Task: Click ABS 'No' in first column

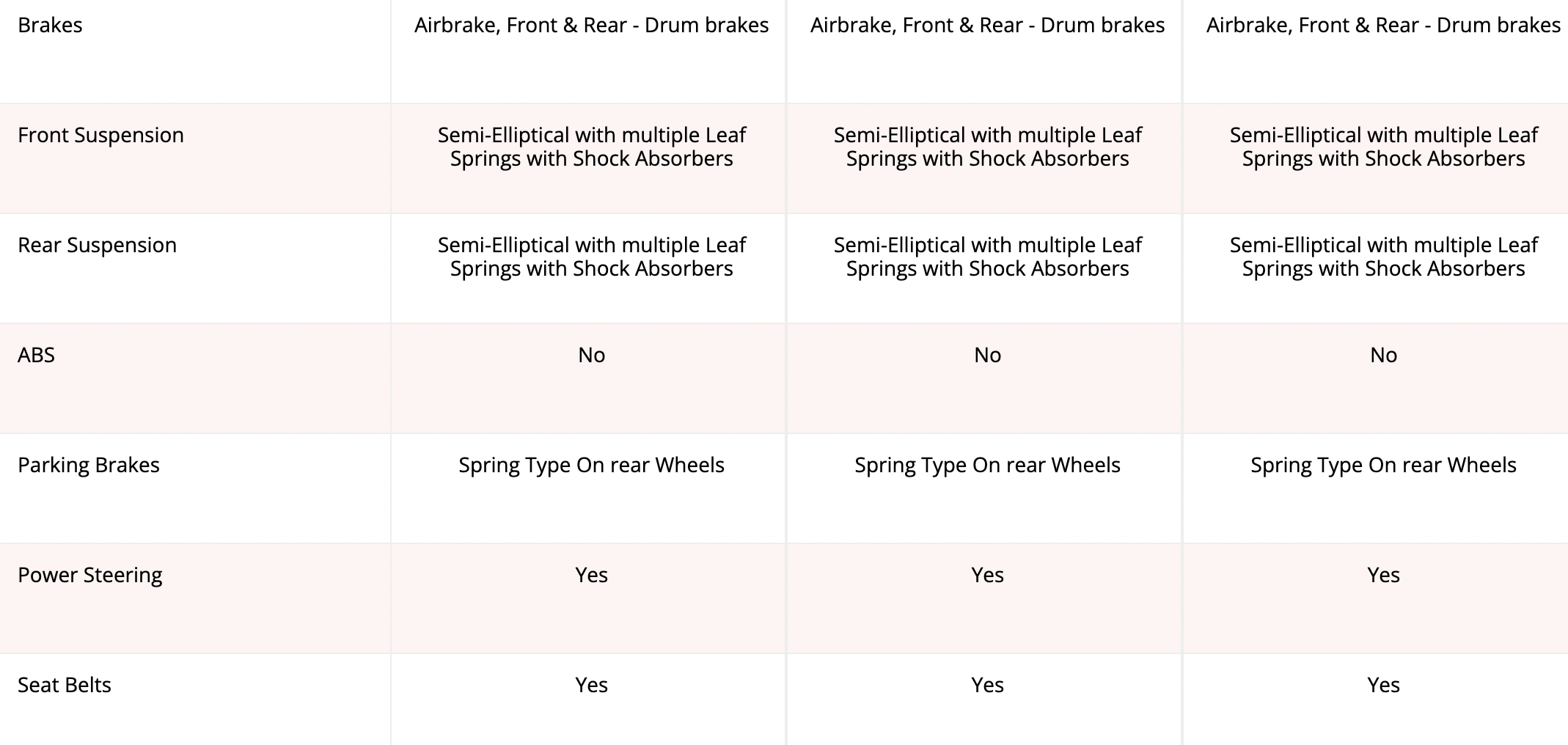Action: 591,355
